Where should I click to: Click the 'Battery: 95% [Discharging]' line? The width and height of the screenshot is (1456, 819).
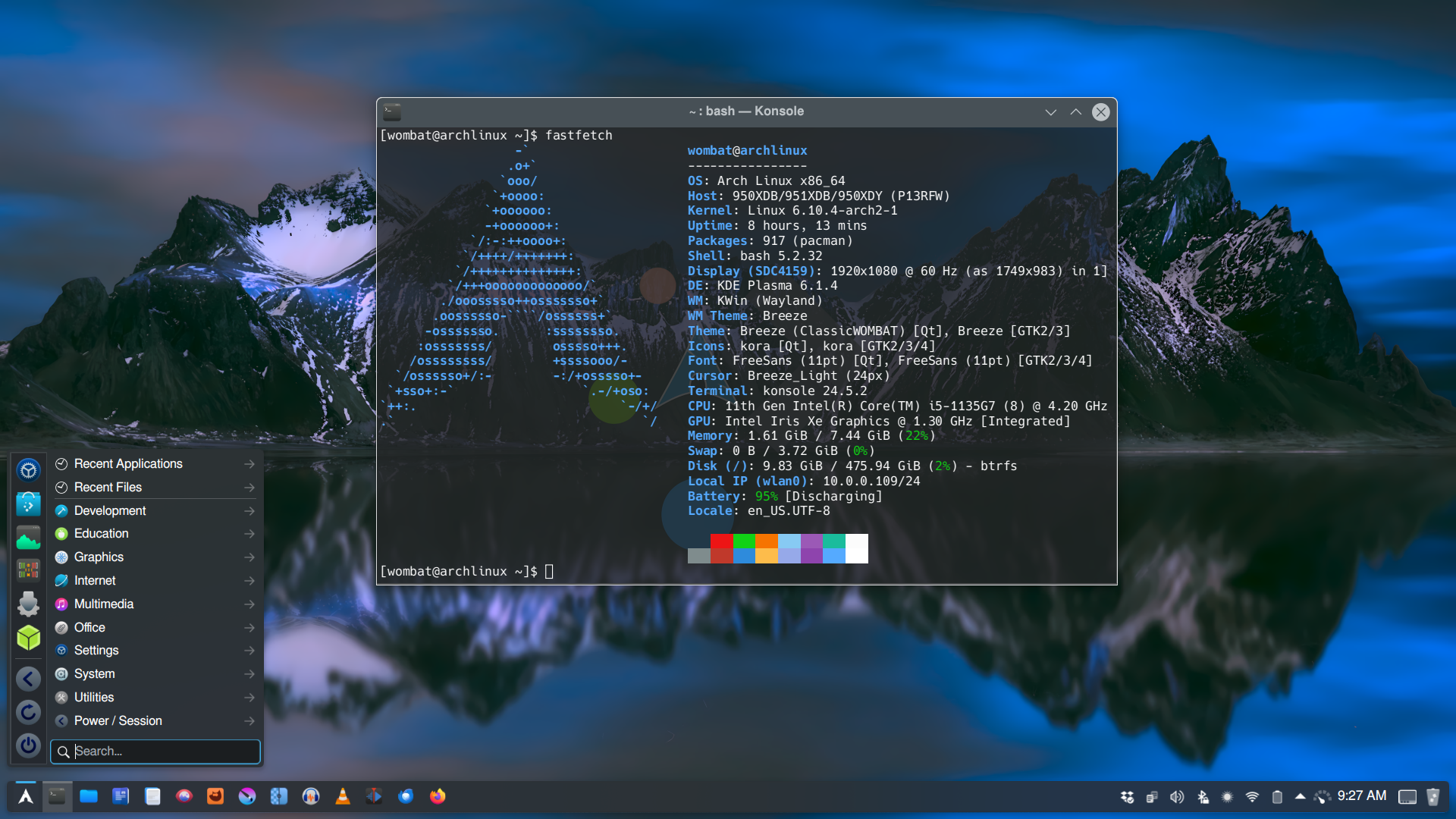coord(785,496)
